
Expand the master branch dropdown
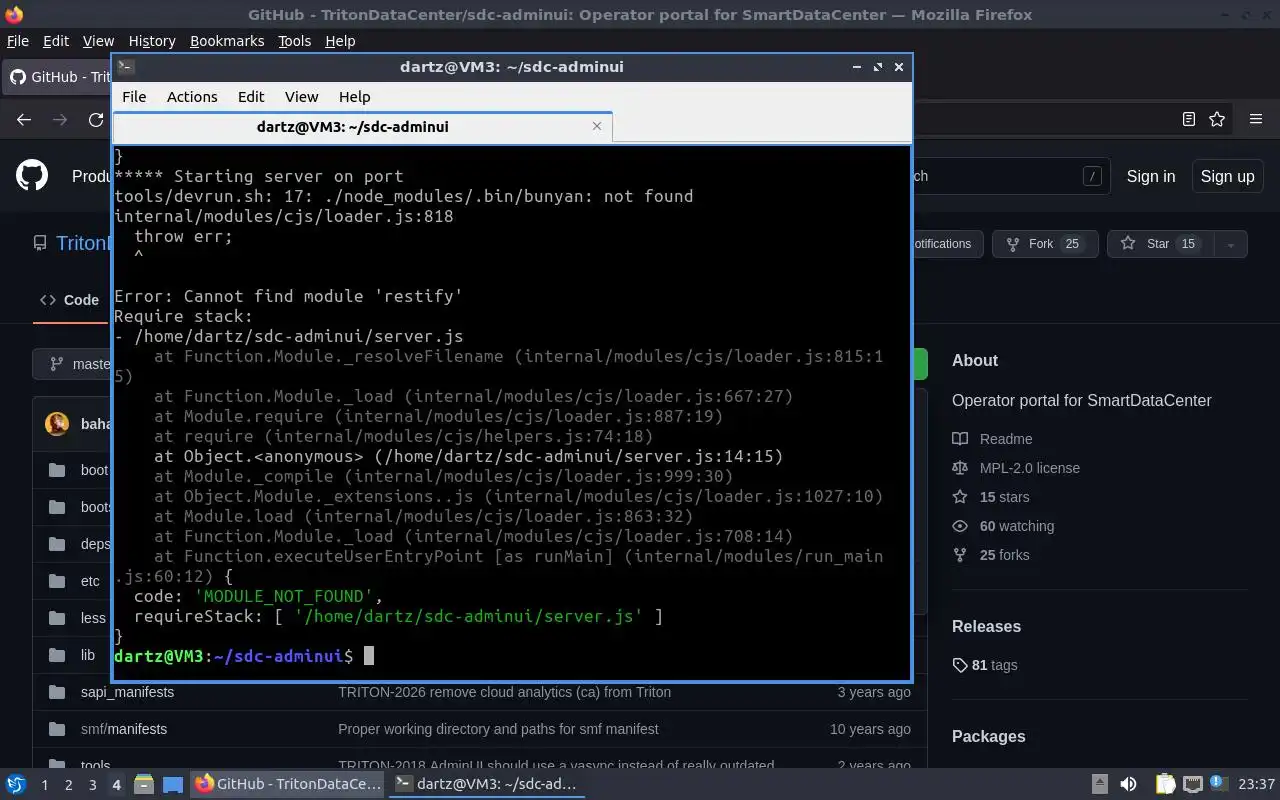[x=74, y=364]
